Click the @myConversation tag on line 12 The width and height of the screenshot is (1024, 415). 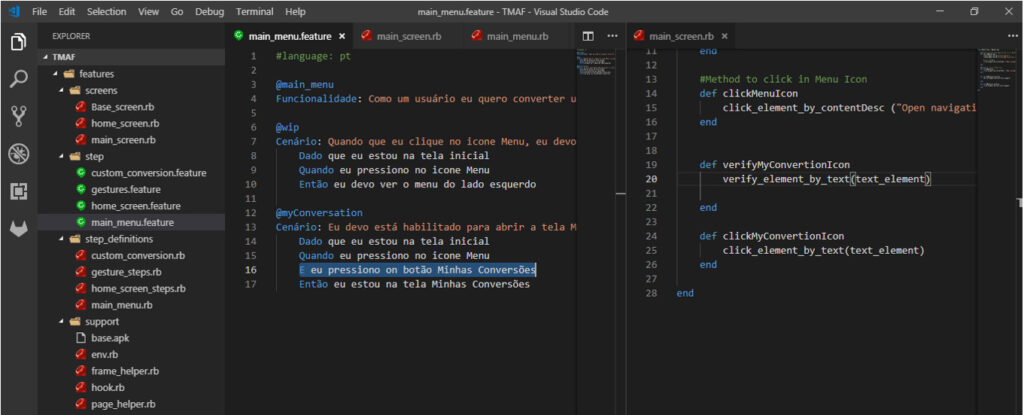pyautogui.click(x=319, y=213)
